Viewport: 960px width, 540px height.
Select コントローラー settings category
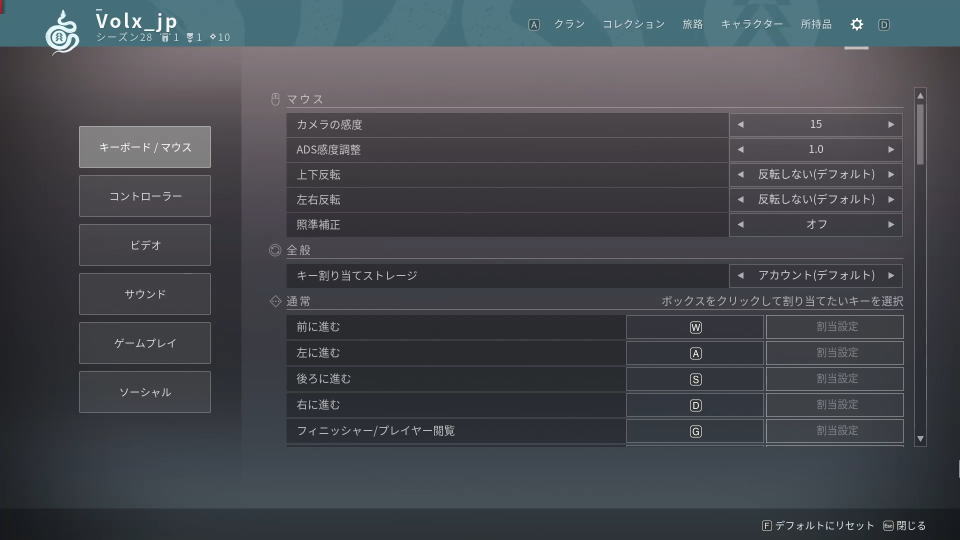[x=145, y=196]
